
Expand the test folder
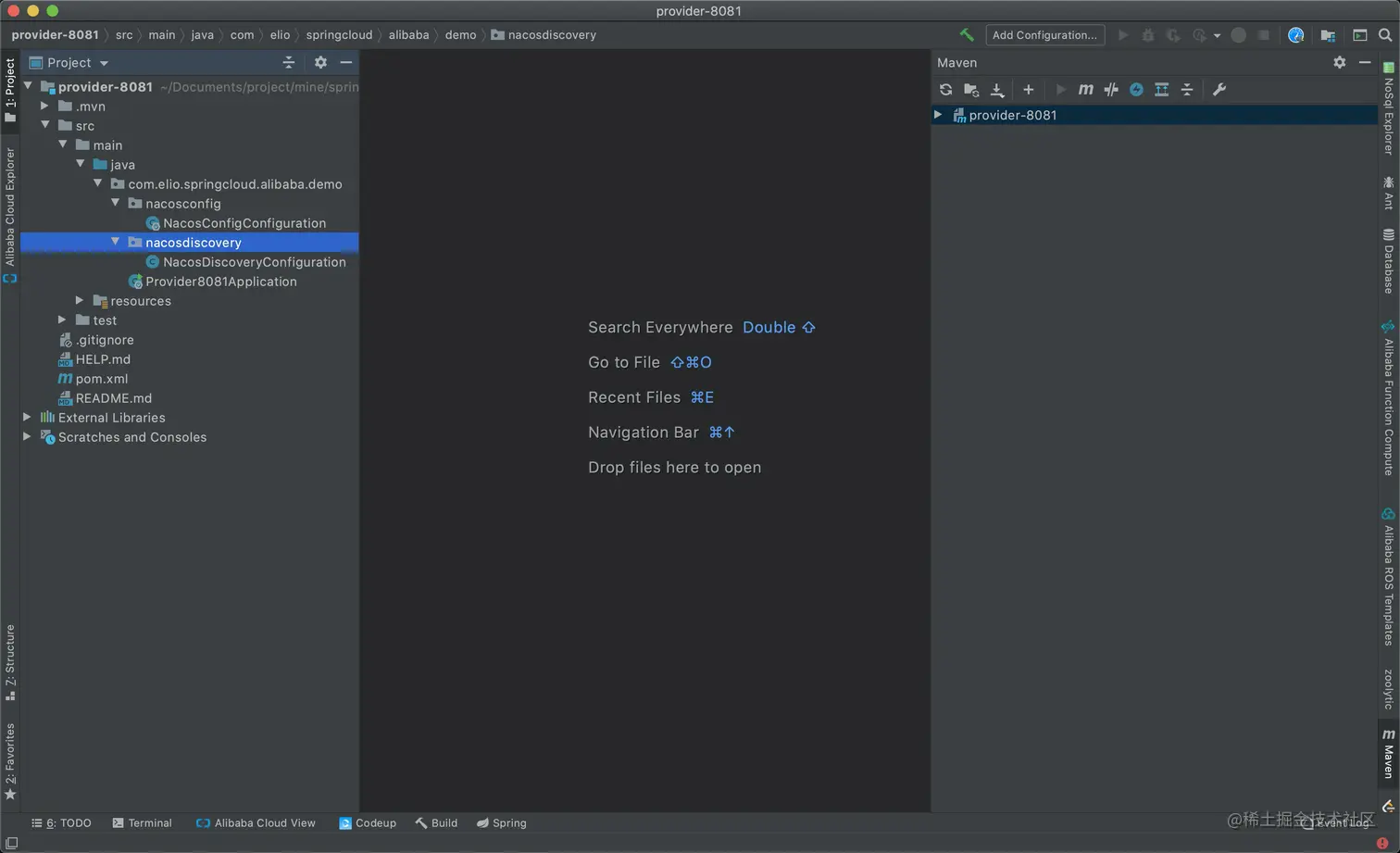[x=63, y=320]
